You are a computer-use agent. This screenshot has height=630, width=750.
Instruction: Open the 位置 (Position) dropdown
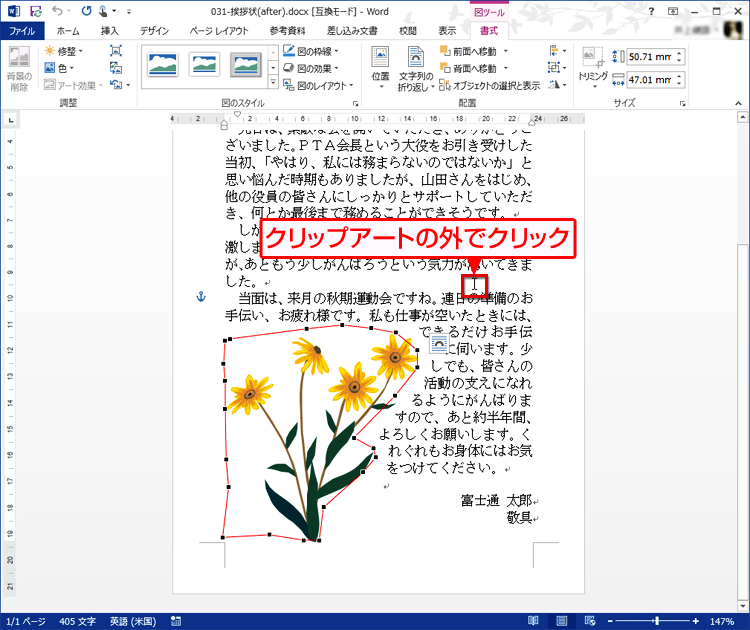point(381,68)
